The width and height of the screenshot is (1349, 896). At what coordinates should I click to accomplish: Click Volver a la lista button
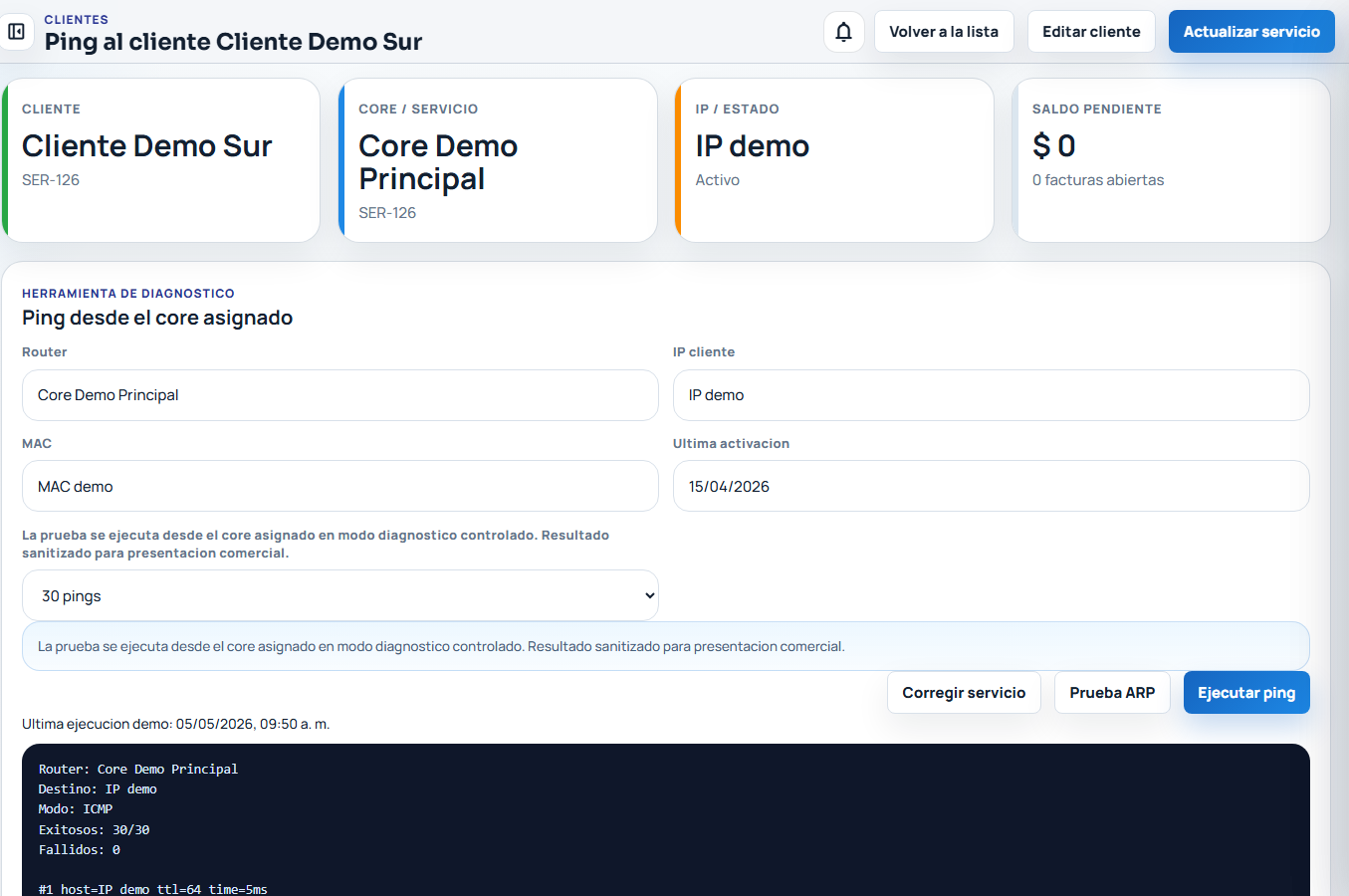pyautogui.click(x=944, y=32)
